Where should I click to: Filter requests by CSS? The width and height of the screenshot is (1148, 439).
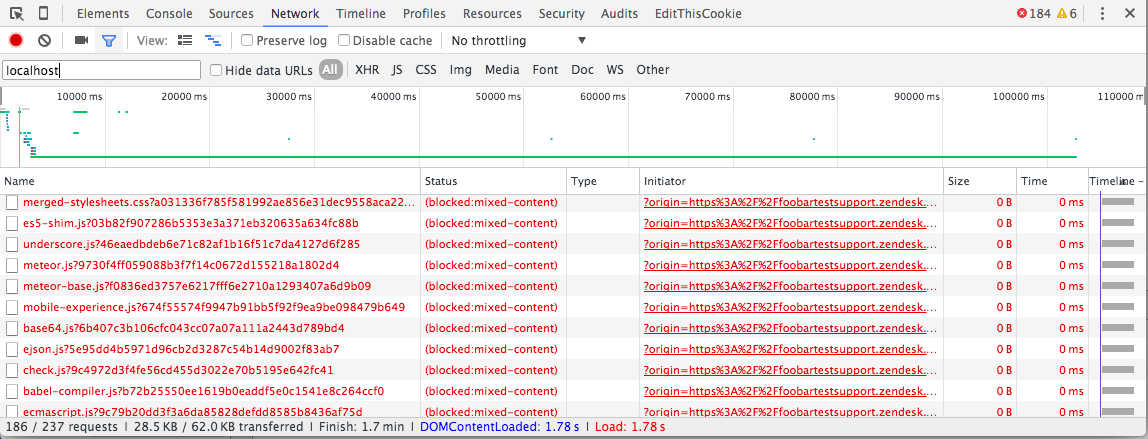[x=425, y=70]
